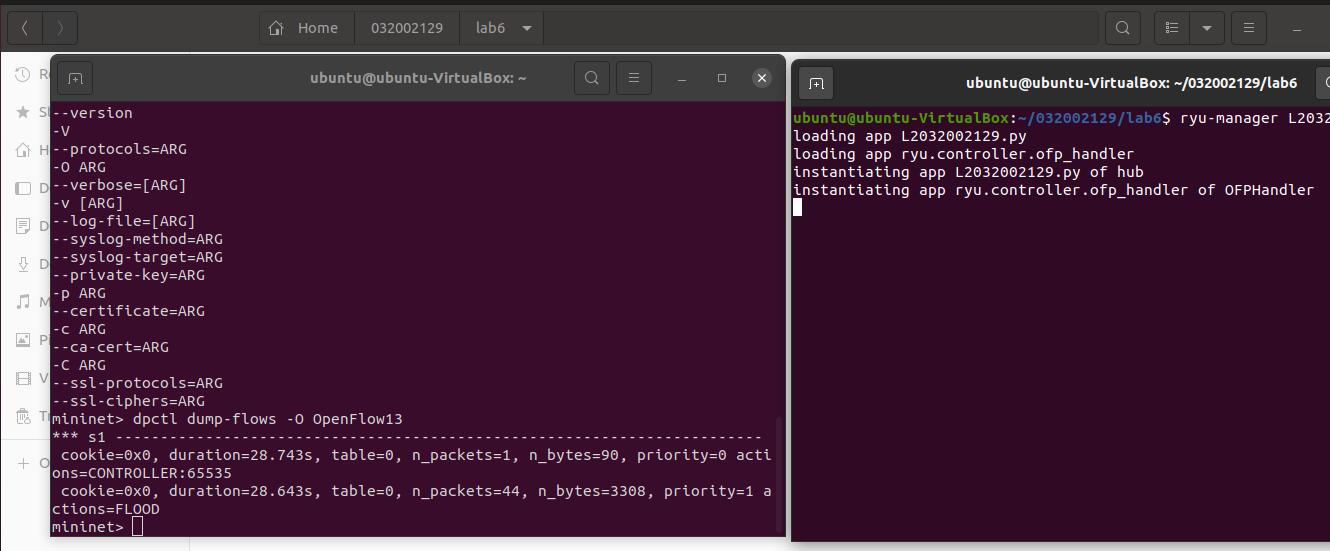The image size is (1330, 551).
Task: Click right terminal cursor block
Action: pos(798,207)
